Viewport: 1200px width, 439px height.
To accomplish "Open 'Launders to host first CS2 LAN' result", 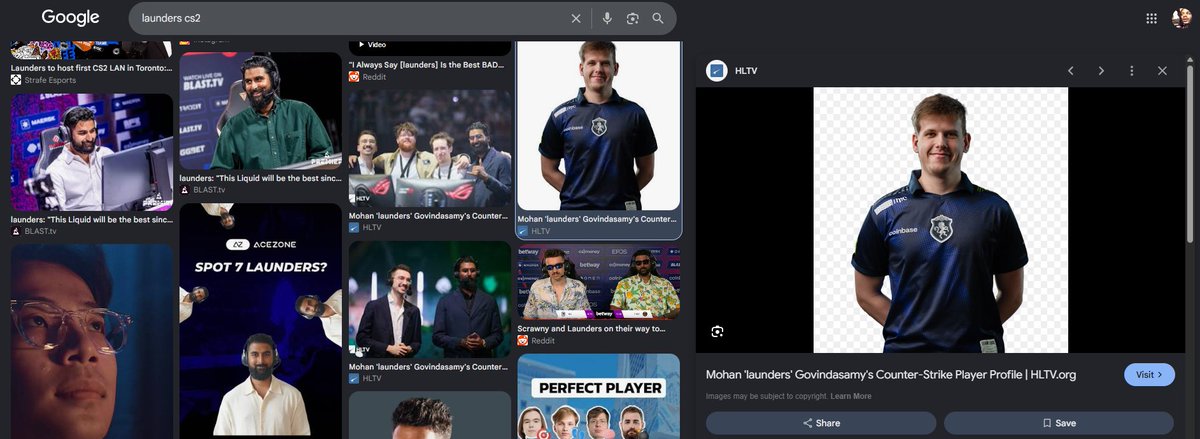I will pyautogui.click(x=91, y=68).
